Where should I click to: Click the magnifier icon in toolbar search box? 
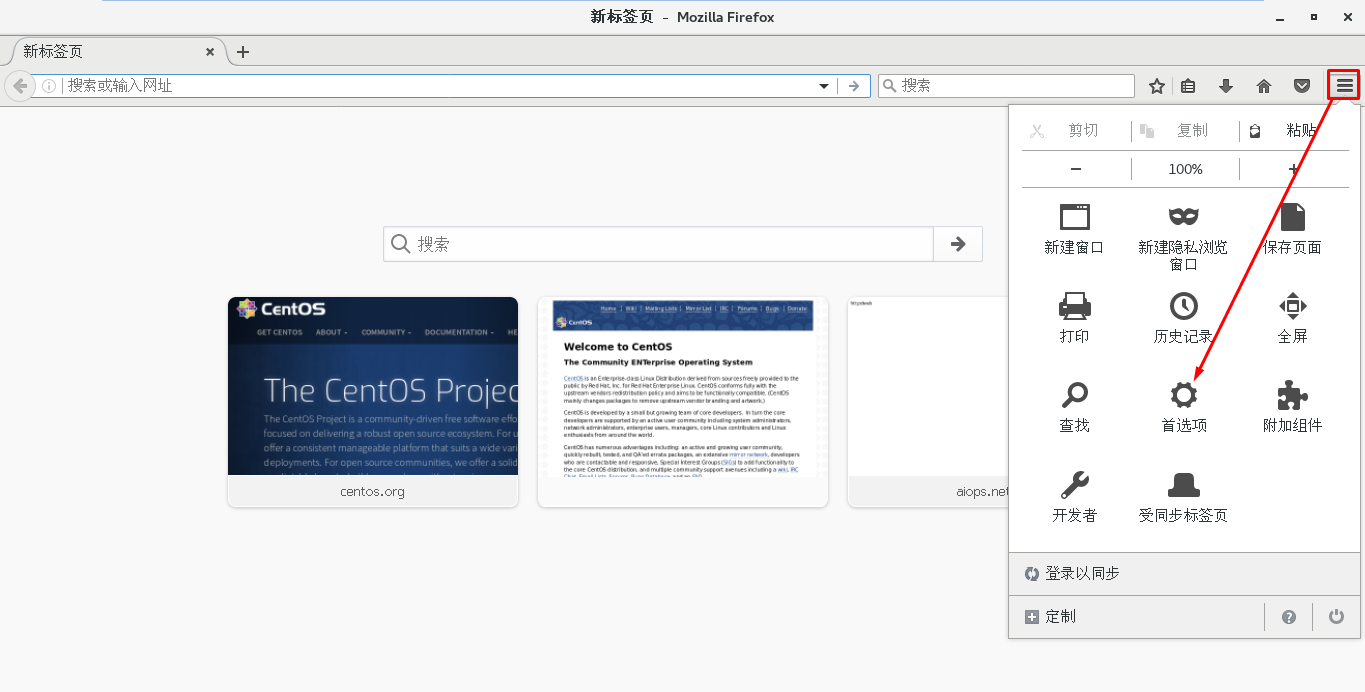889,86
